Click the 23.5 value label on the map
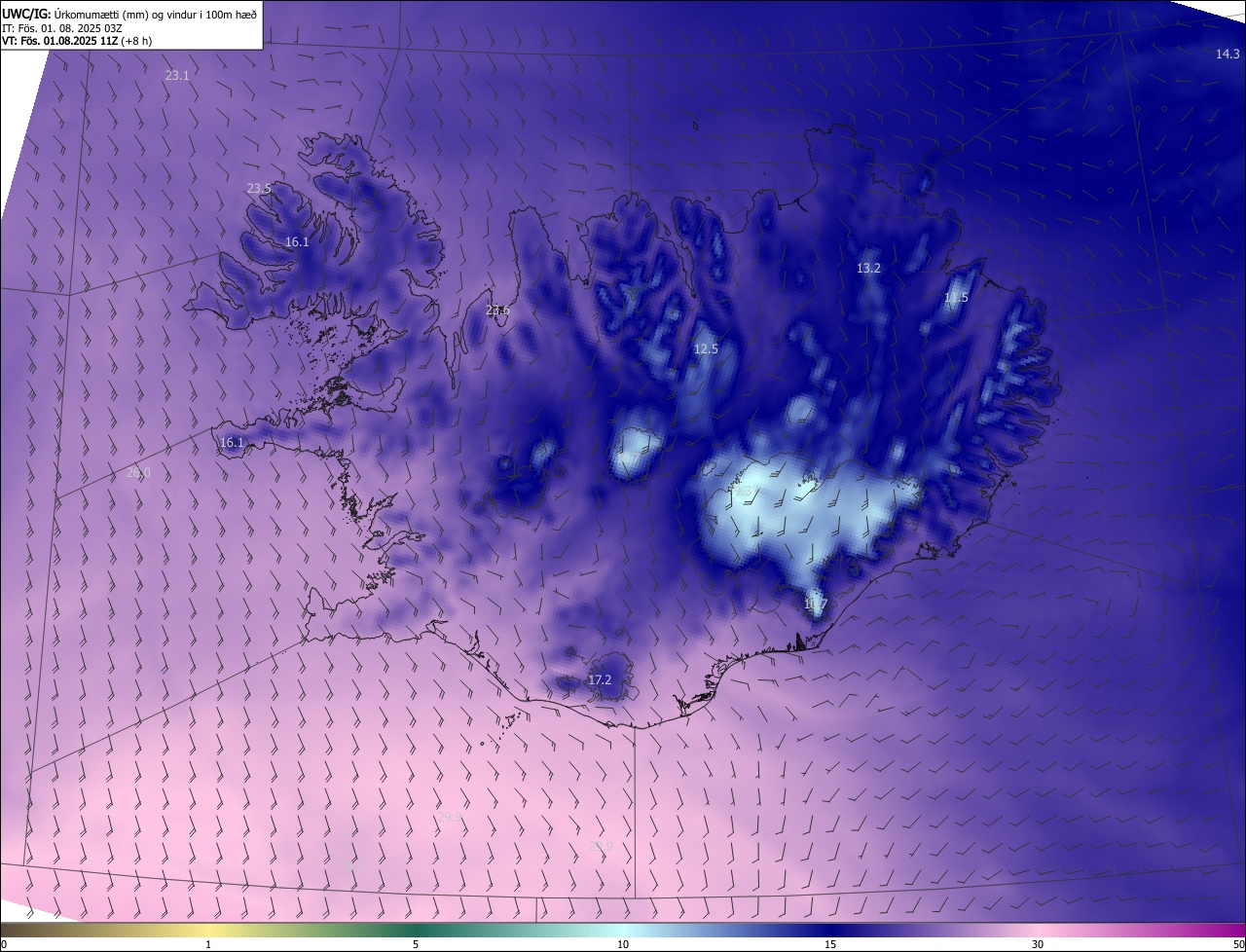 coord(259,188)
